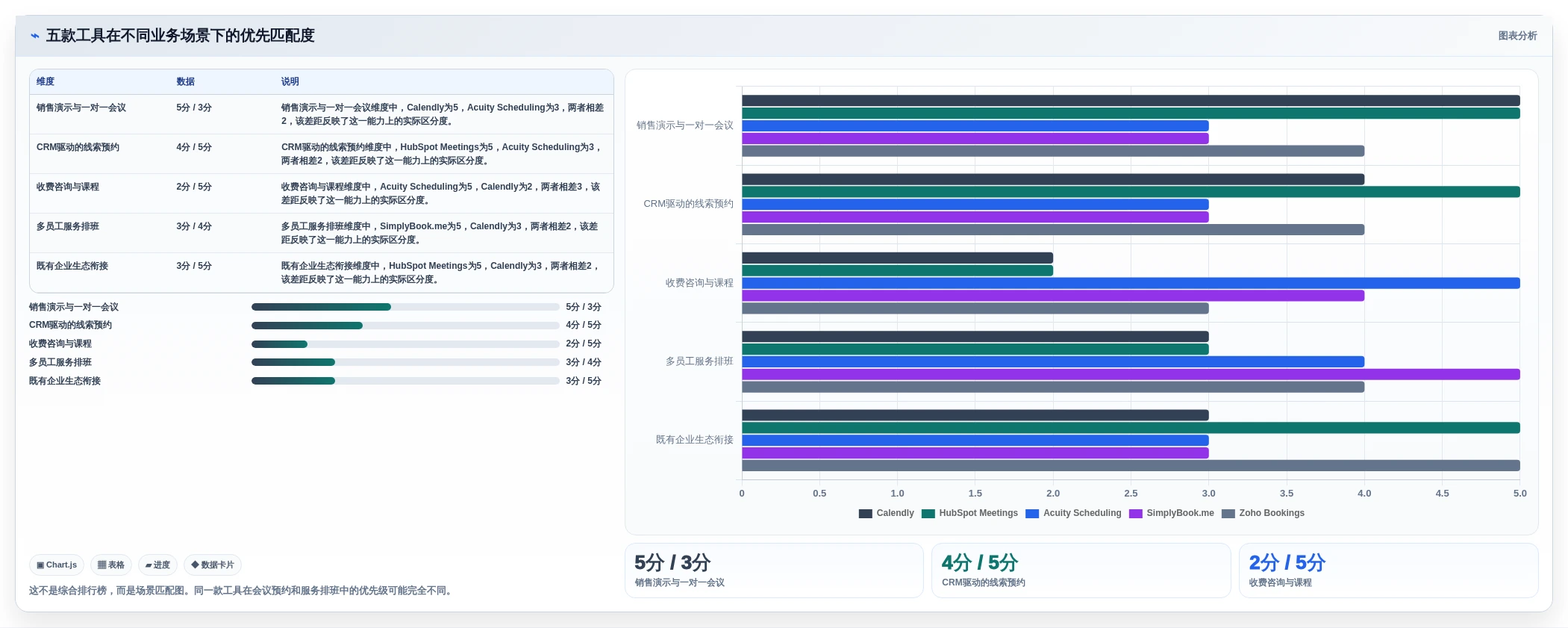Select the 数据卡片 chip
Screen dimensions: 1568x628
tap(213, 565)
